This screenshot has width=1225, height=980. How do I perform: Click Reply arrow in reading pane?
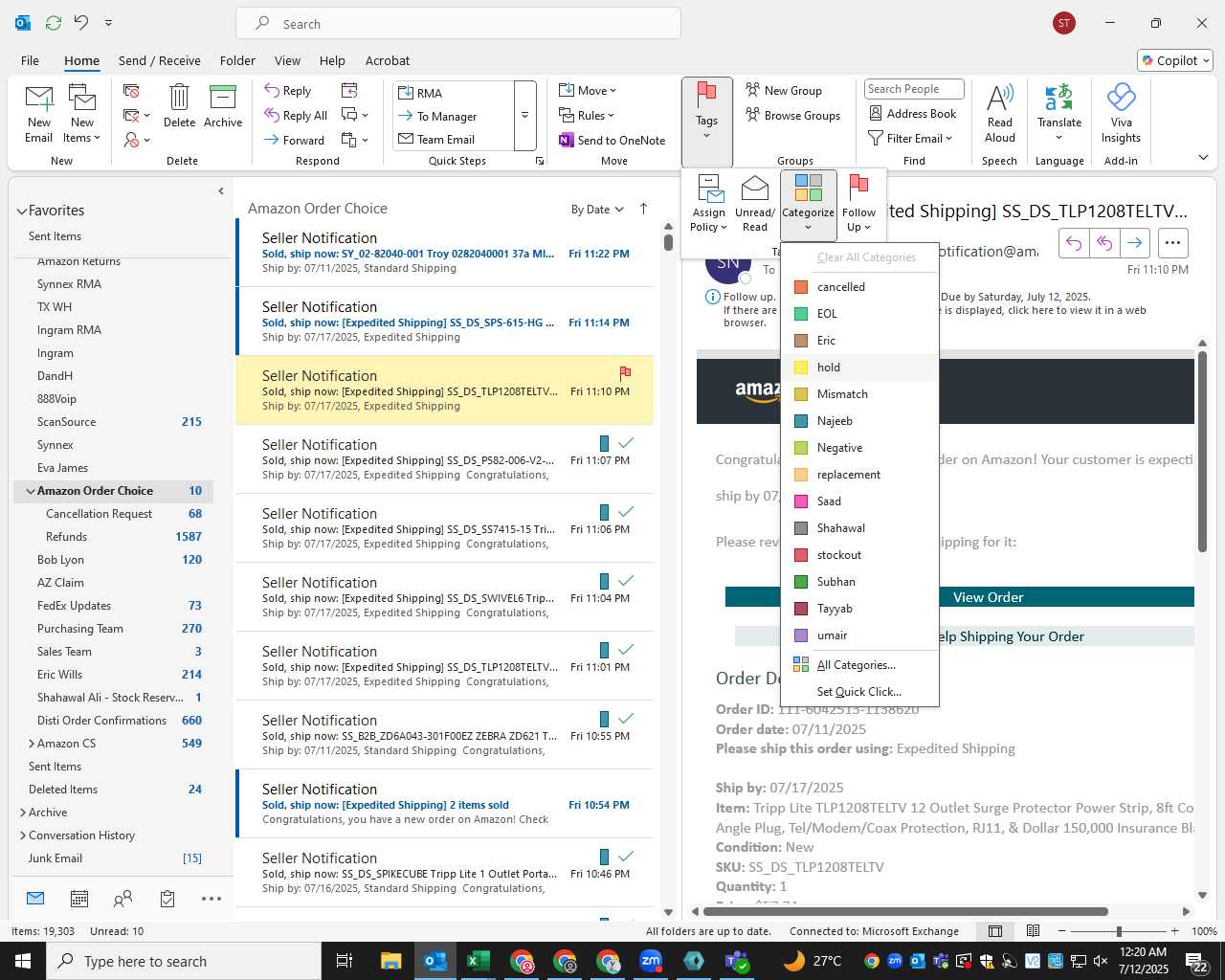pyautogui.click(x=1074, y=243)
